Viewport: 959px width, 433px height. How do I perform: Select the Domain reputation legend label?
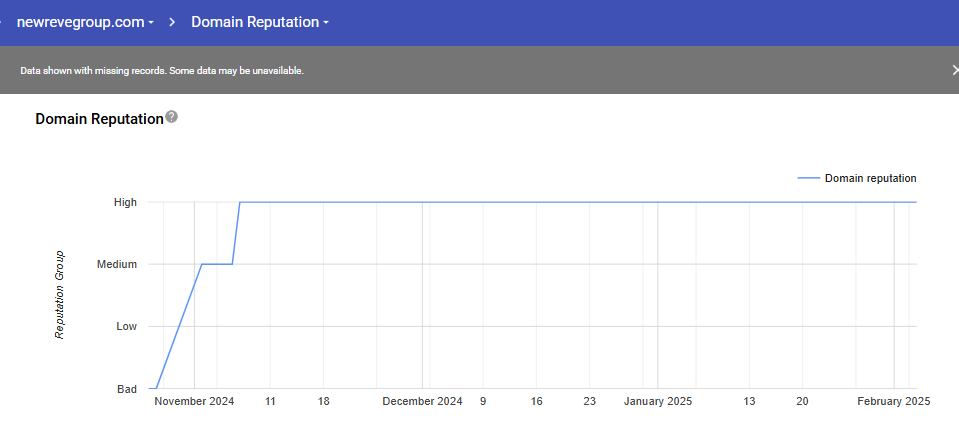(870, 178)
